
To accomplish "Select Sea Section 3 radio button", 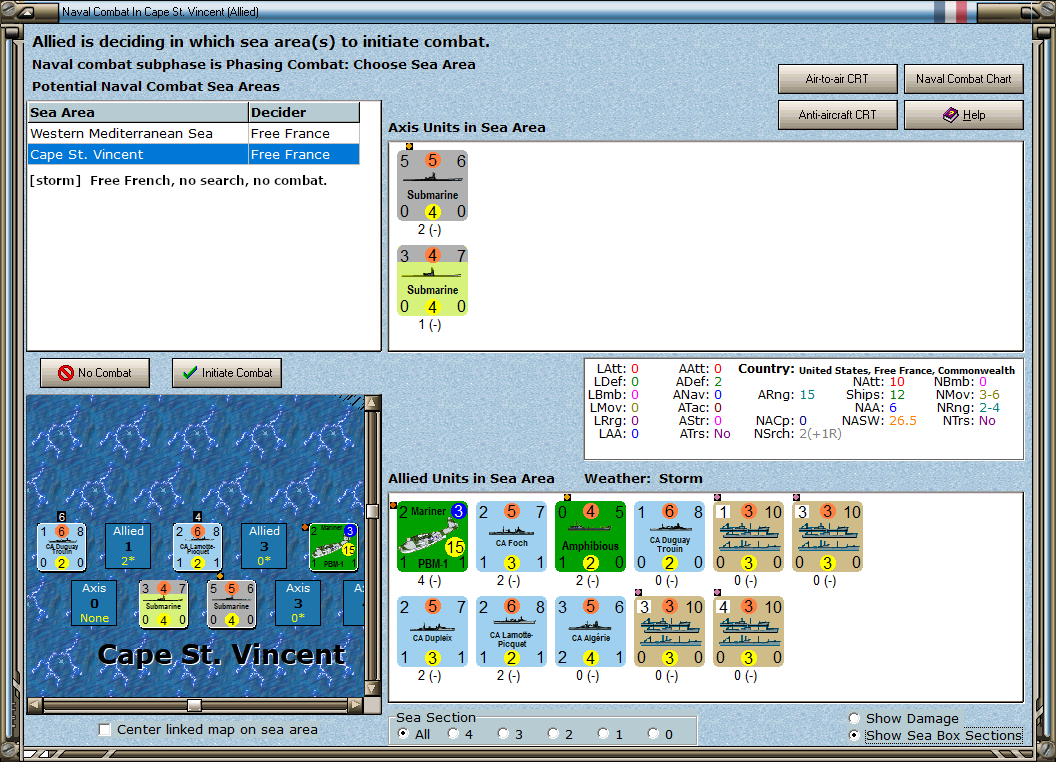I will (x=503, y=734).
